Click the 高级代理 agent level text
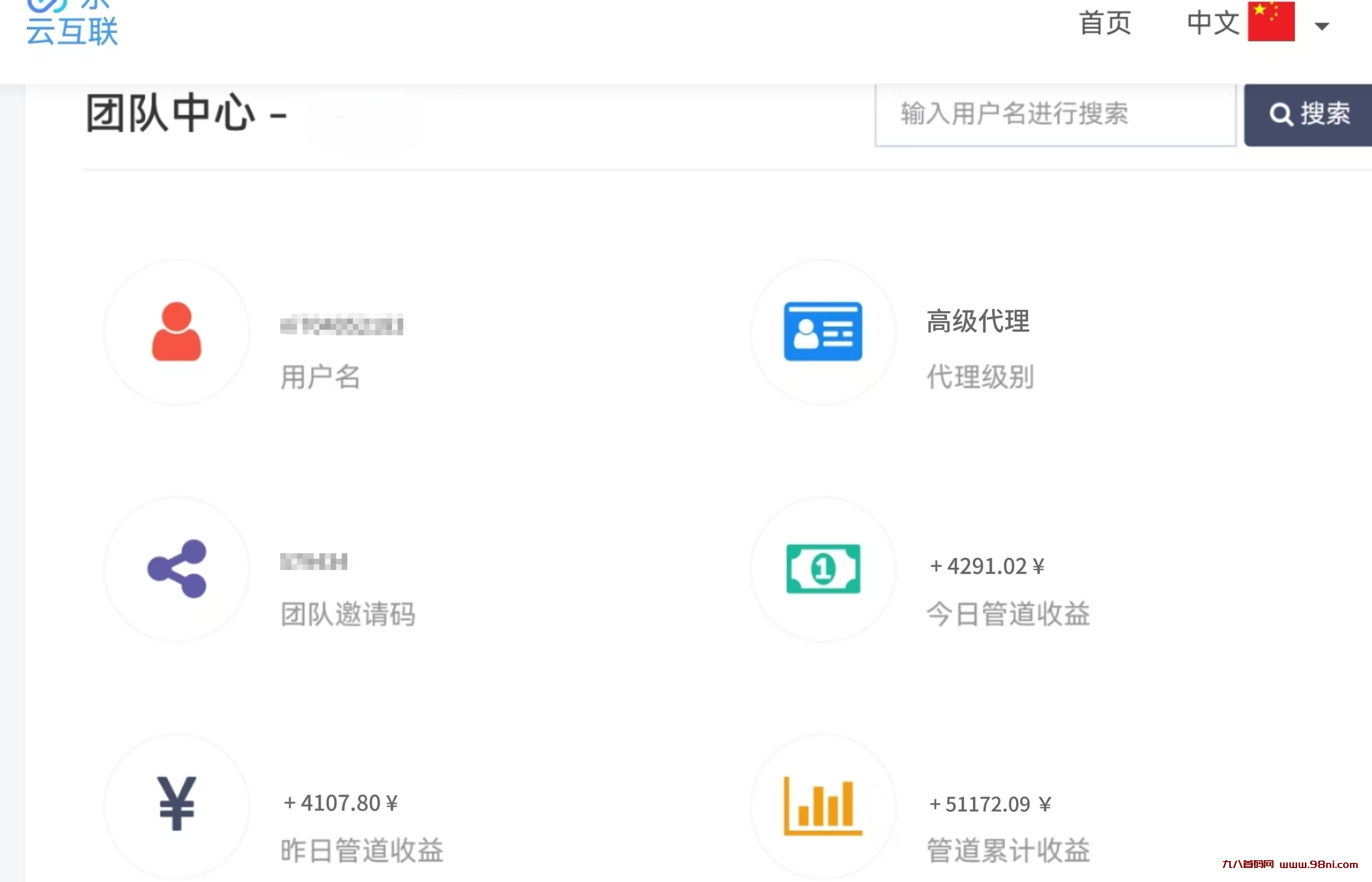Screen dimensions: 1372x882 point(978,321)
